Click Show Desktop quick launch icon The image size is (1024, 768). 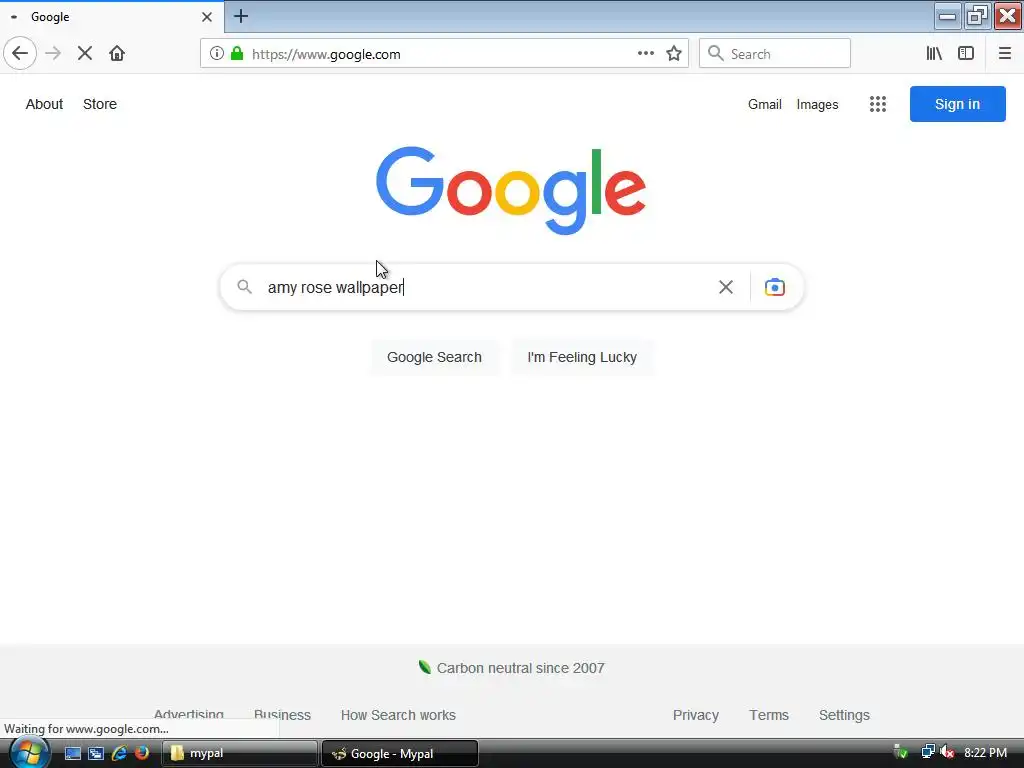click(x=72, y=753)
